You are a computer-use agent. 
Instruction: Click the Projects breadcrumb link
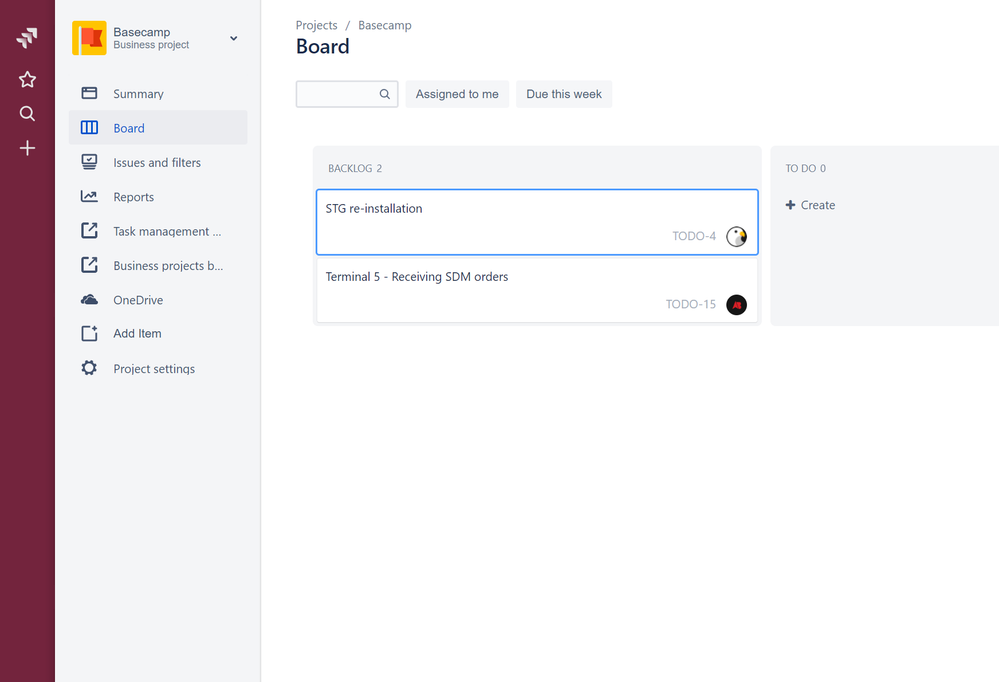(x=316, y=25)
